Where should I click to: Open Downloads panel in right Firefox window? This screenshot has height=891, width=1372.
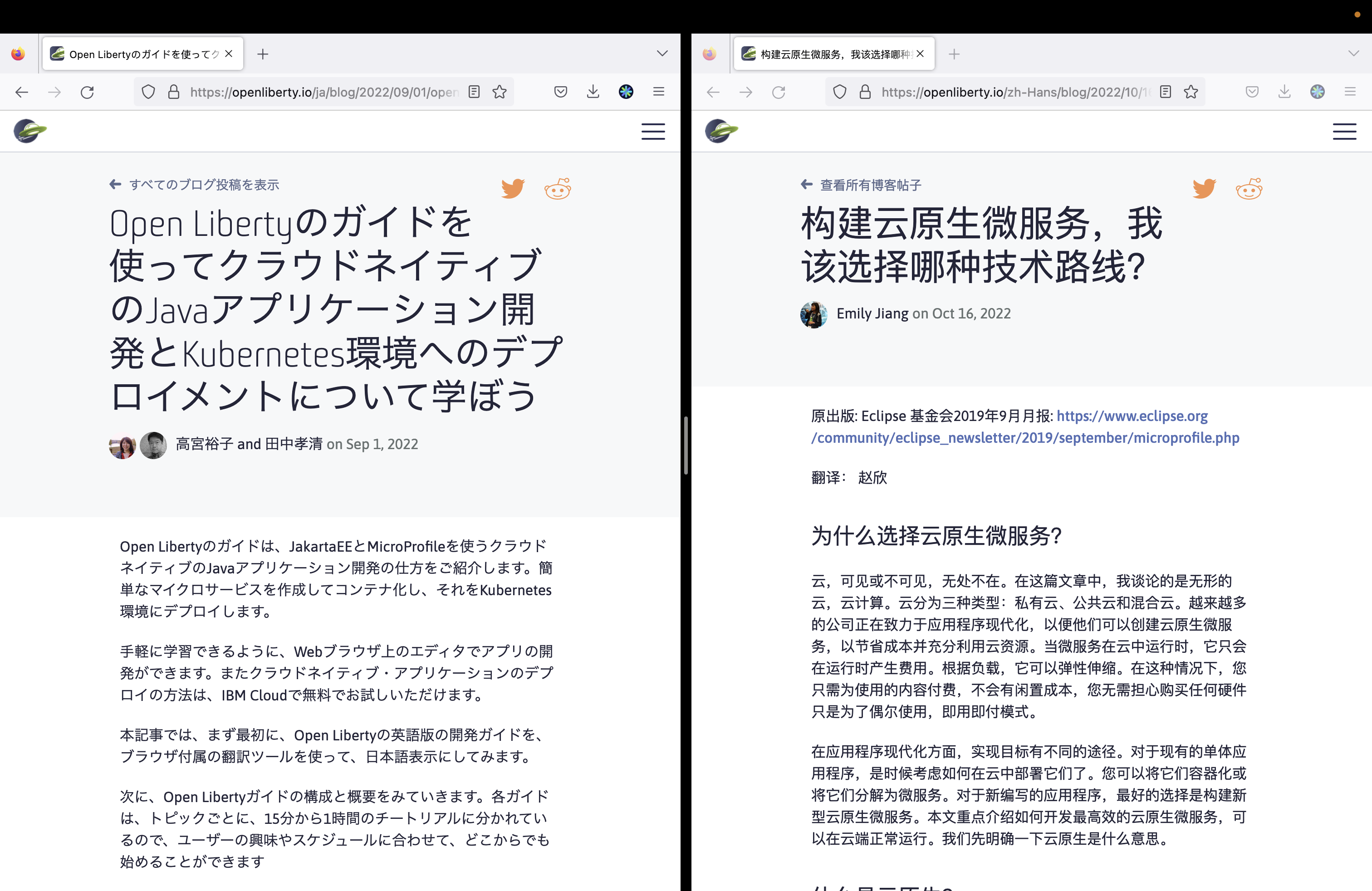(x=1284, y=92)
